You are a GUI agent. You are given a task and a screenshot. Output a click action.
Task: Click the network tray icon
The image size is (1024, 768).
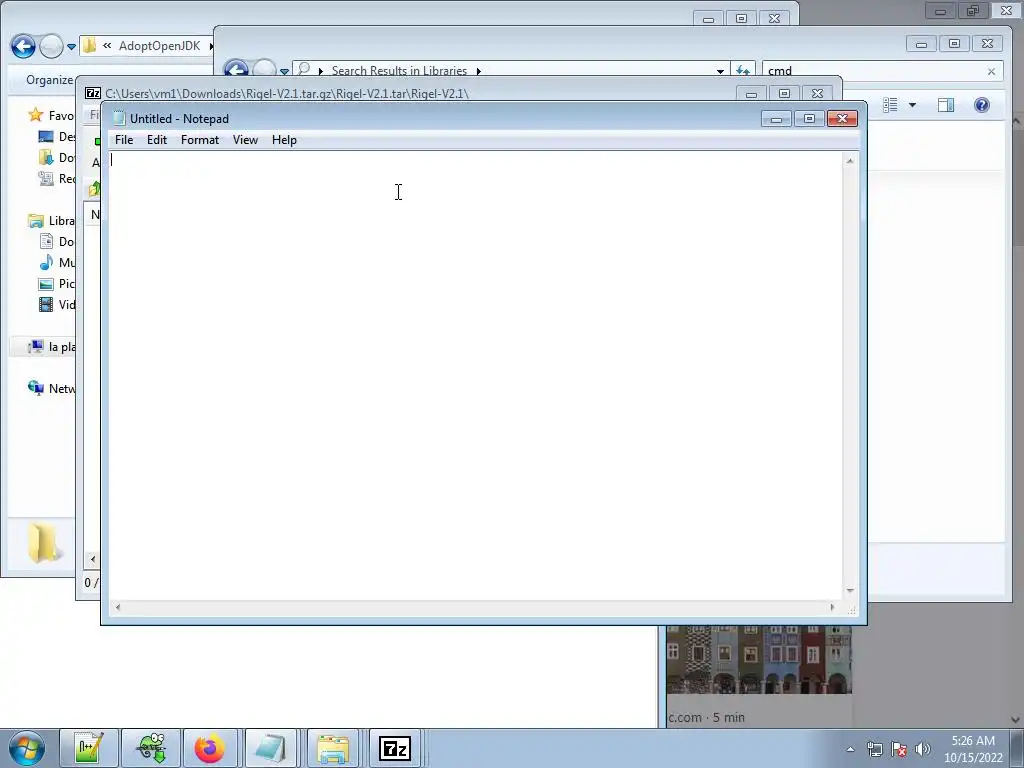coord(874,749)
